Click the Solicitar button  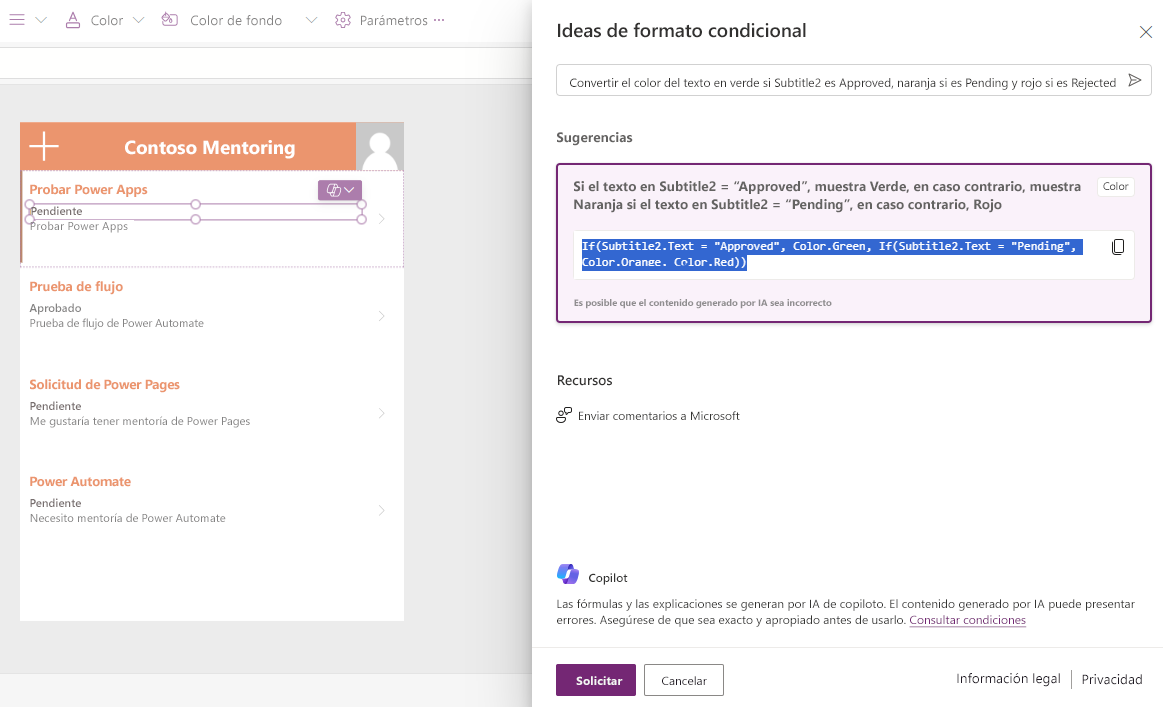[x=596, y=680]
